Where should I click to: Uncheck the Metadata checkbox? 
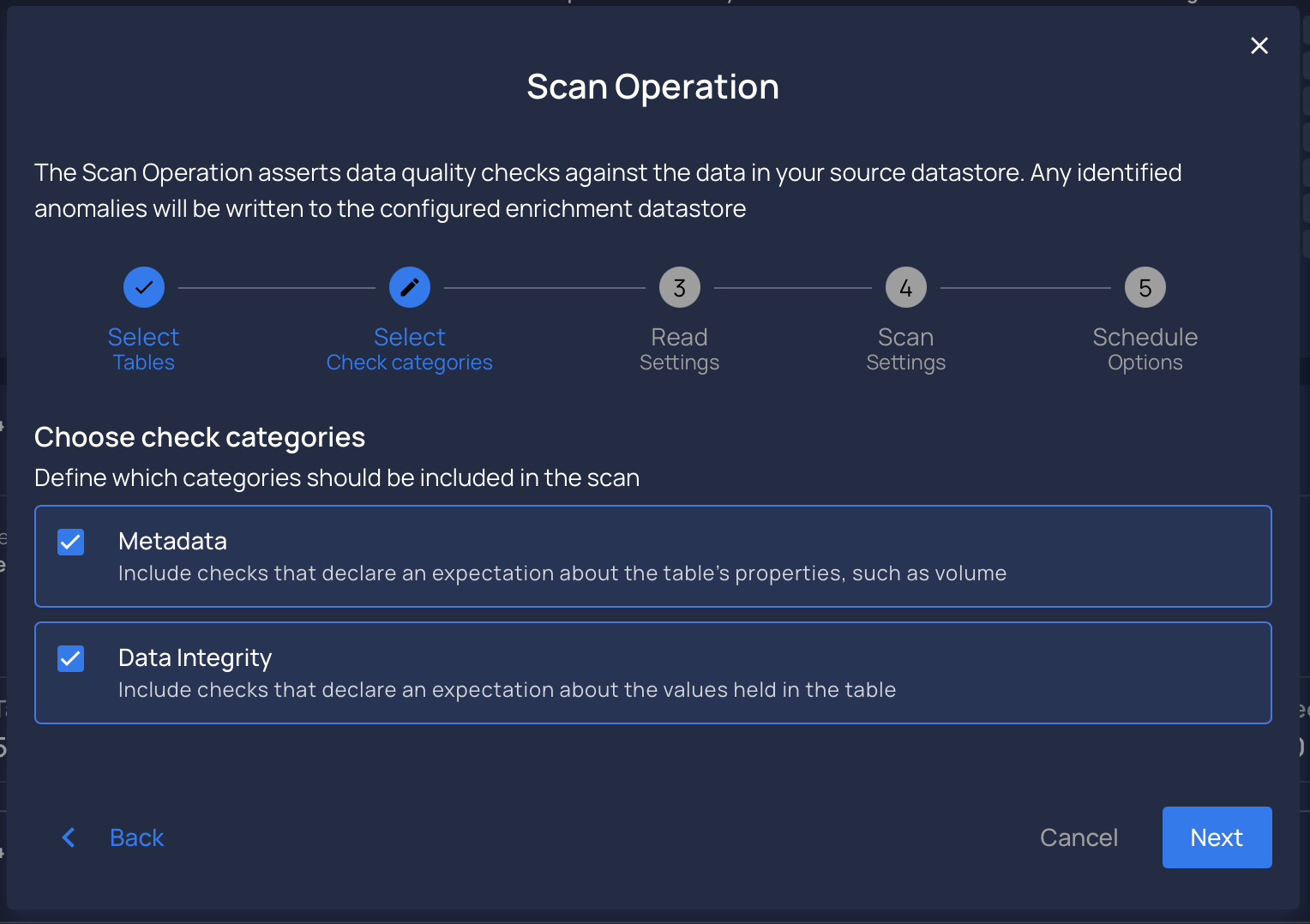[x=70, y=542]
